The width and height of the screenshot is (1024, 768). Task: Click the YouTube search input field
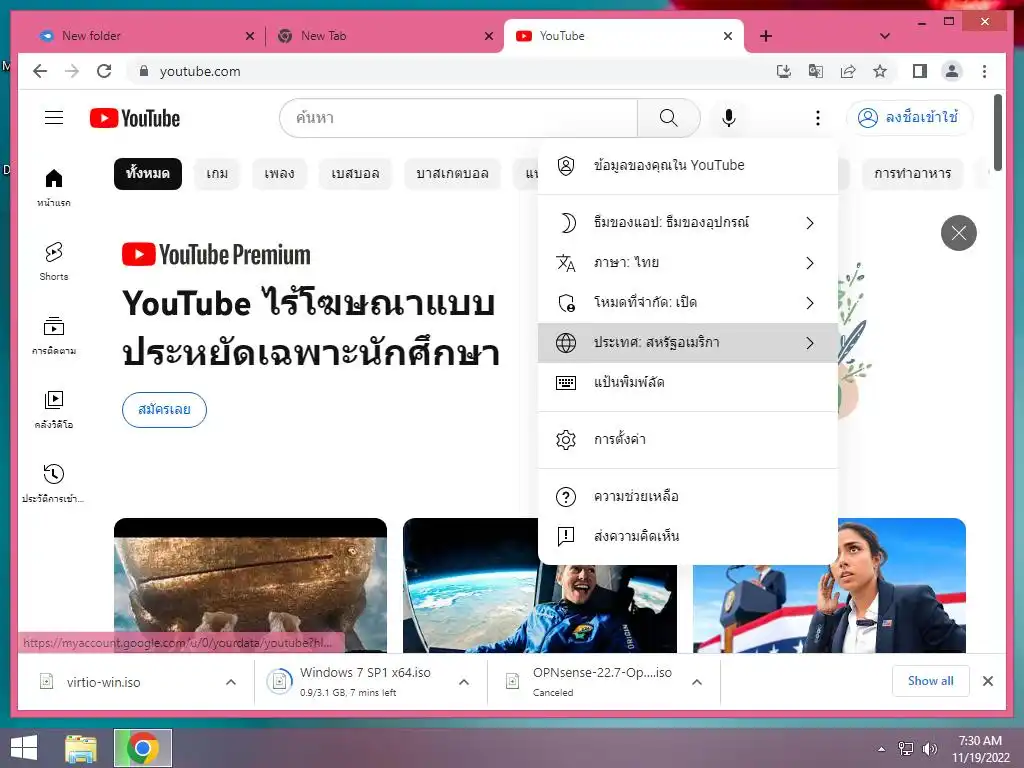coord(458,118)
